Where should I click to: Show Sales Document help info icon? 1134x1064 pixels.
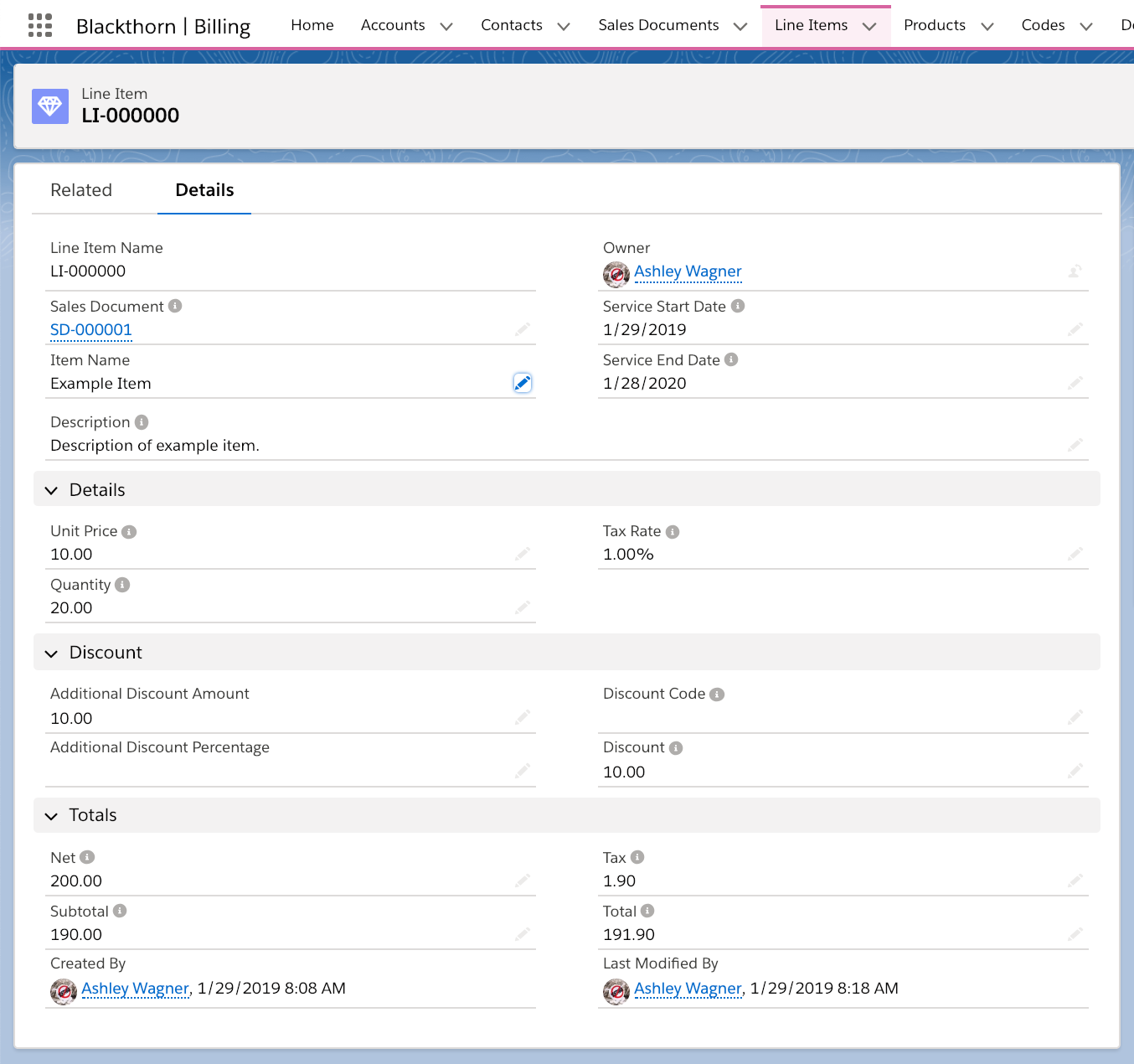[175, 306]
